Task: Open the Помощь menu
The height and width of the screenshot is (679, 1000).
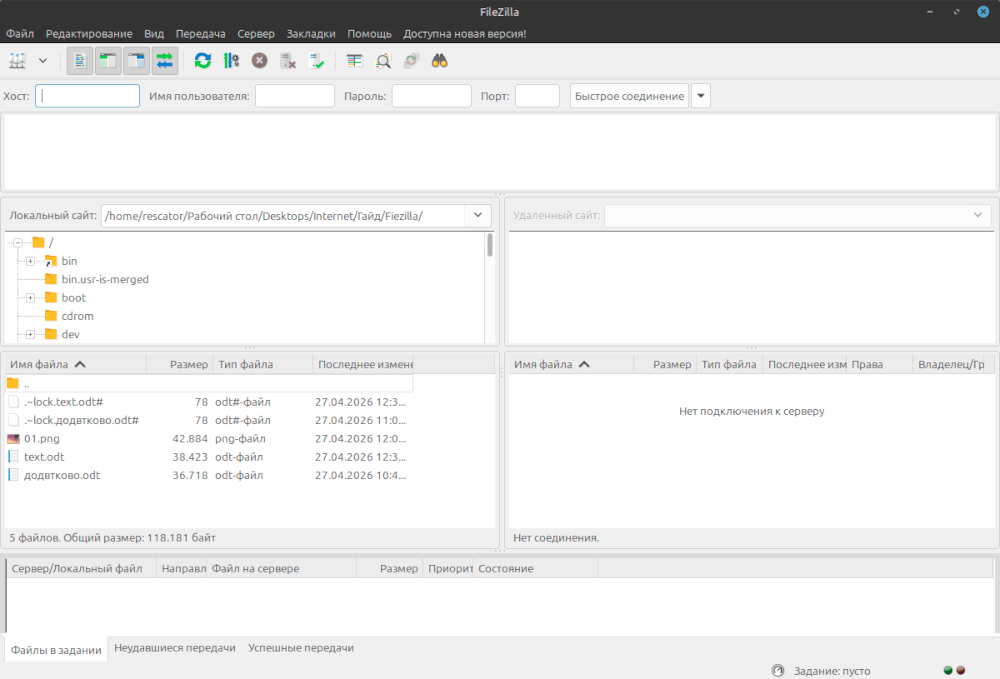Action: tap(369, 34)
